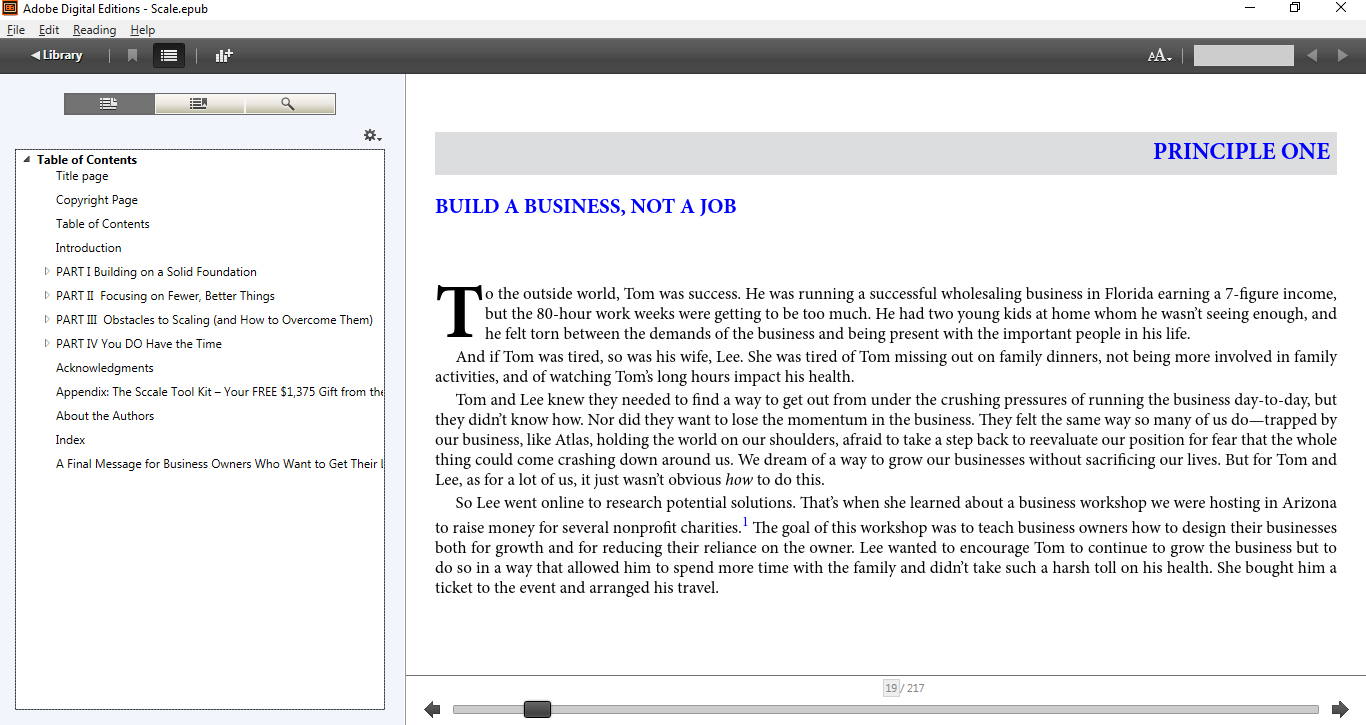Screen dimensions: 1366x725
Task: Select PART II Focusing on Fewer, Better Things
Action: (165, 296)
